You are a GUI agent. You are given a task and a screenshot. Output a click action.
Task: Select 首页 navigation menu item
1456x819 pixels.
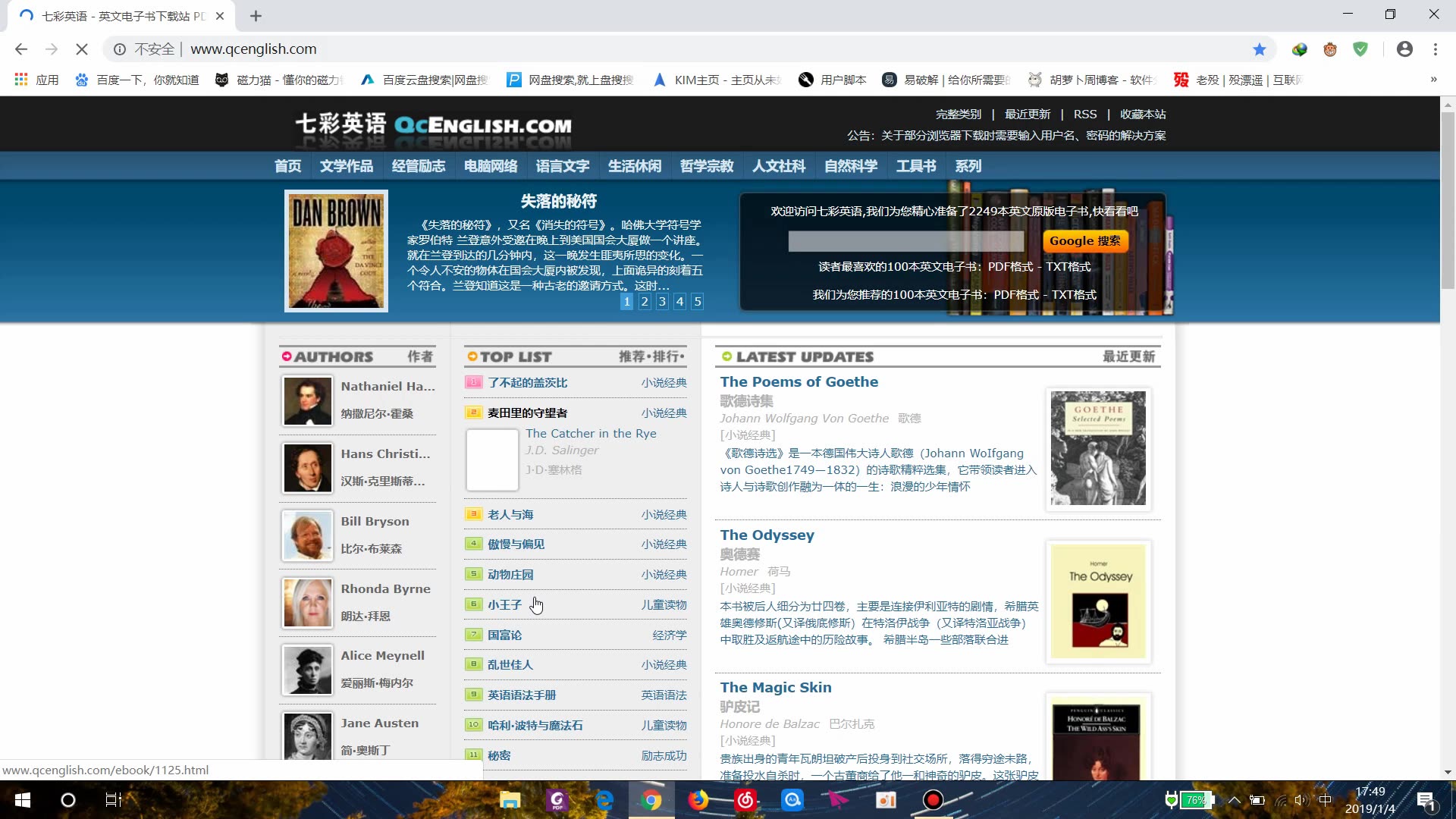pos(287,166)
